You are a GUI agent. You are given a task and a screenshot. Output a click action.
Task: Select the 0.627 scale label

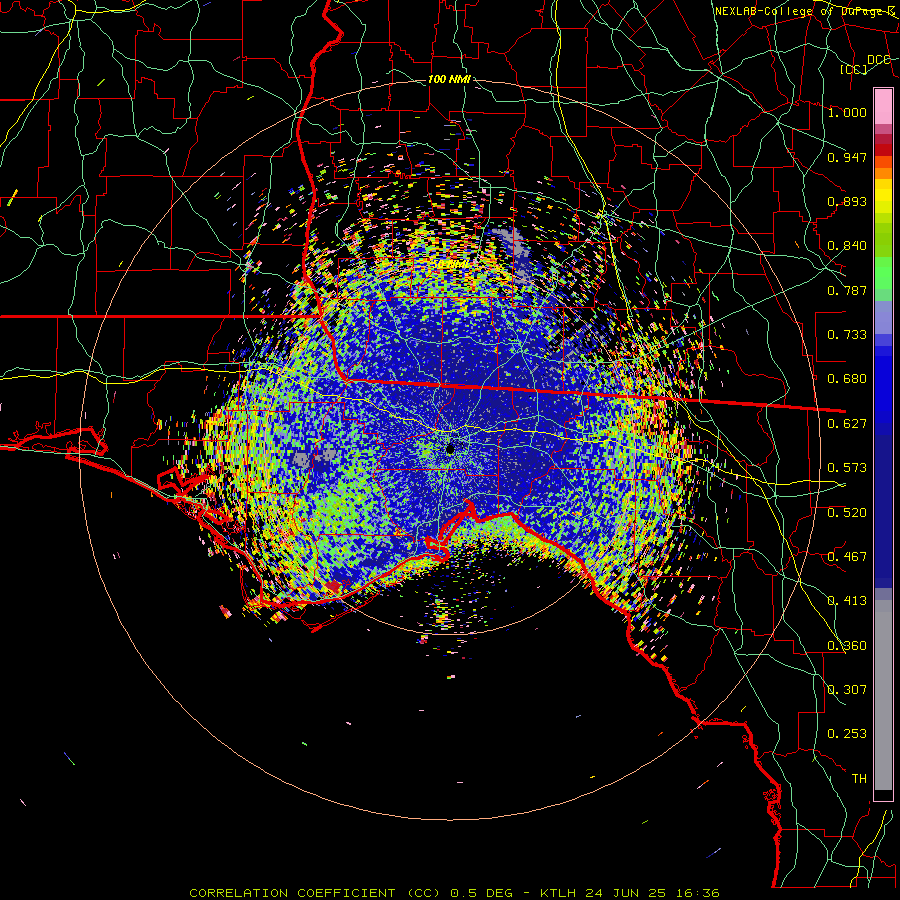click(x=847, y=424)
